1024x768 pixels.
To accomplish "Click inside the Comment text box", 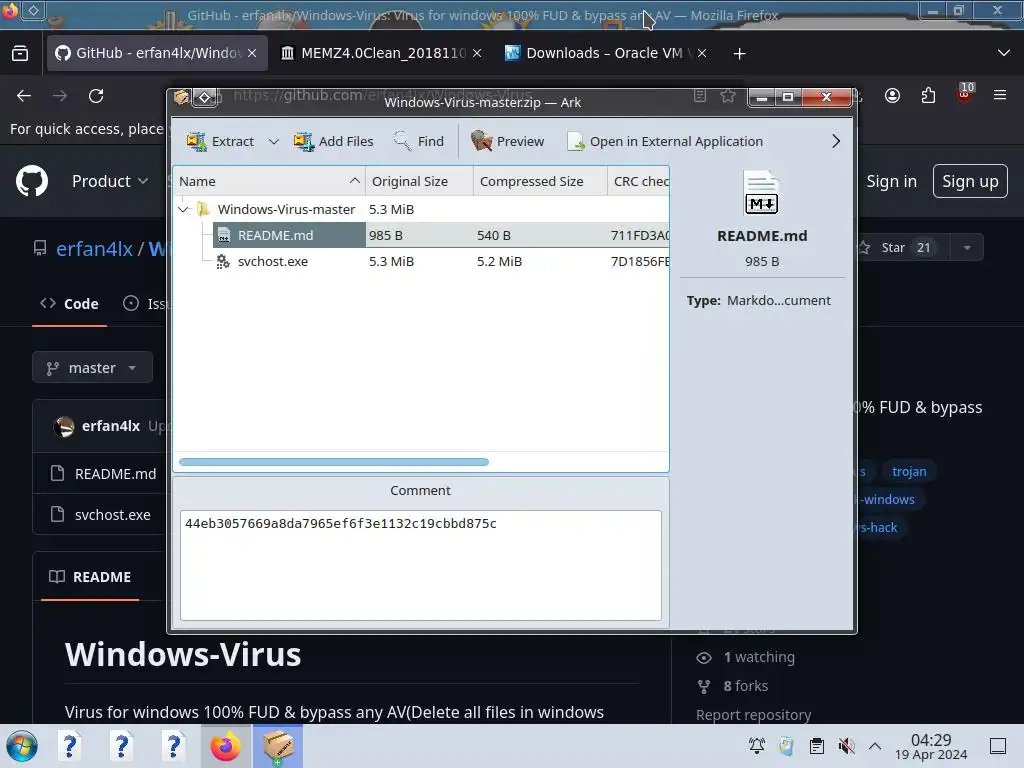I will coord(421,566).
